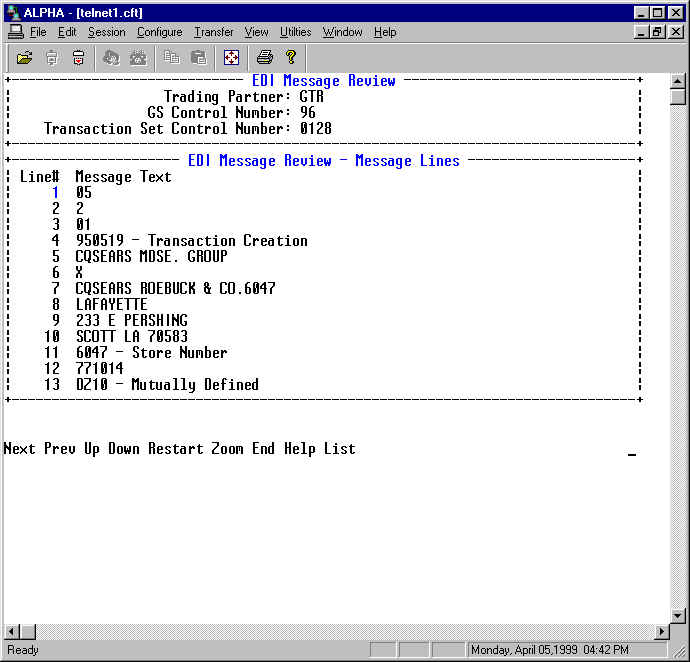Click the telephone disconnect toolbar icon
The height and width of the screenshot is (662, 690).
(138, 58)
